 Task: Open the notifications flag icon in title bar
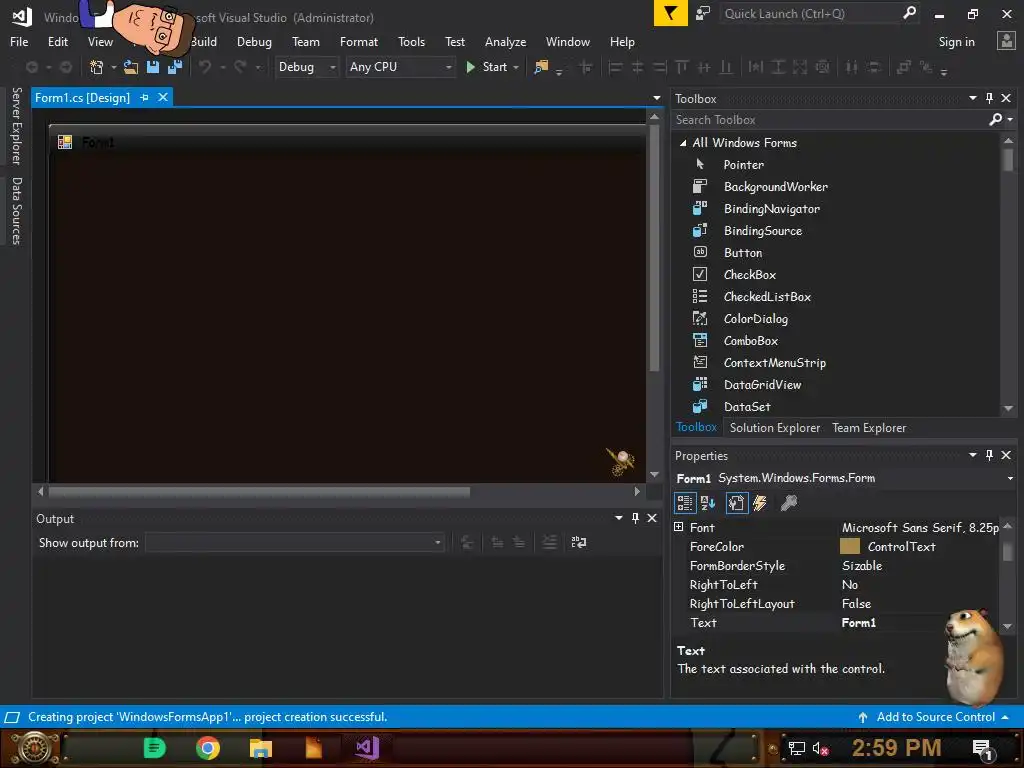coord(671,13)
